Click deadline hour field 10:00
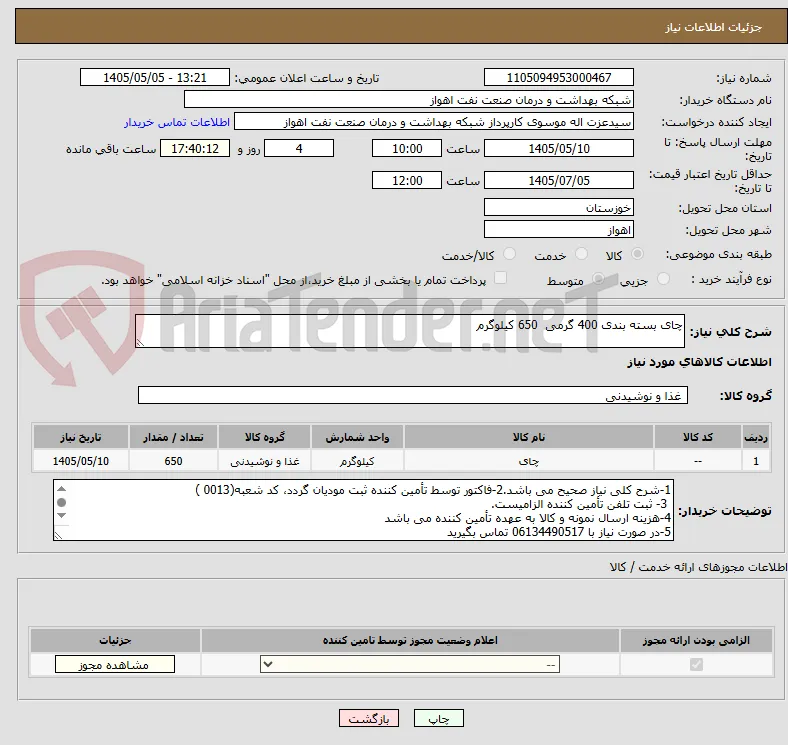The image size is (788, 745). coord(407,148)
